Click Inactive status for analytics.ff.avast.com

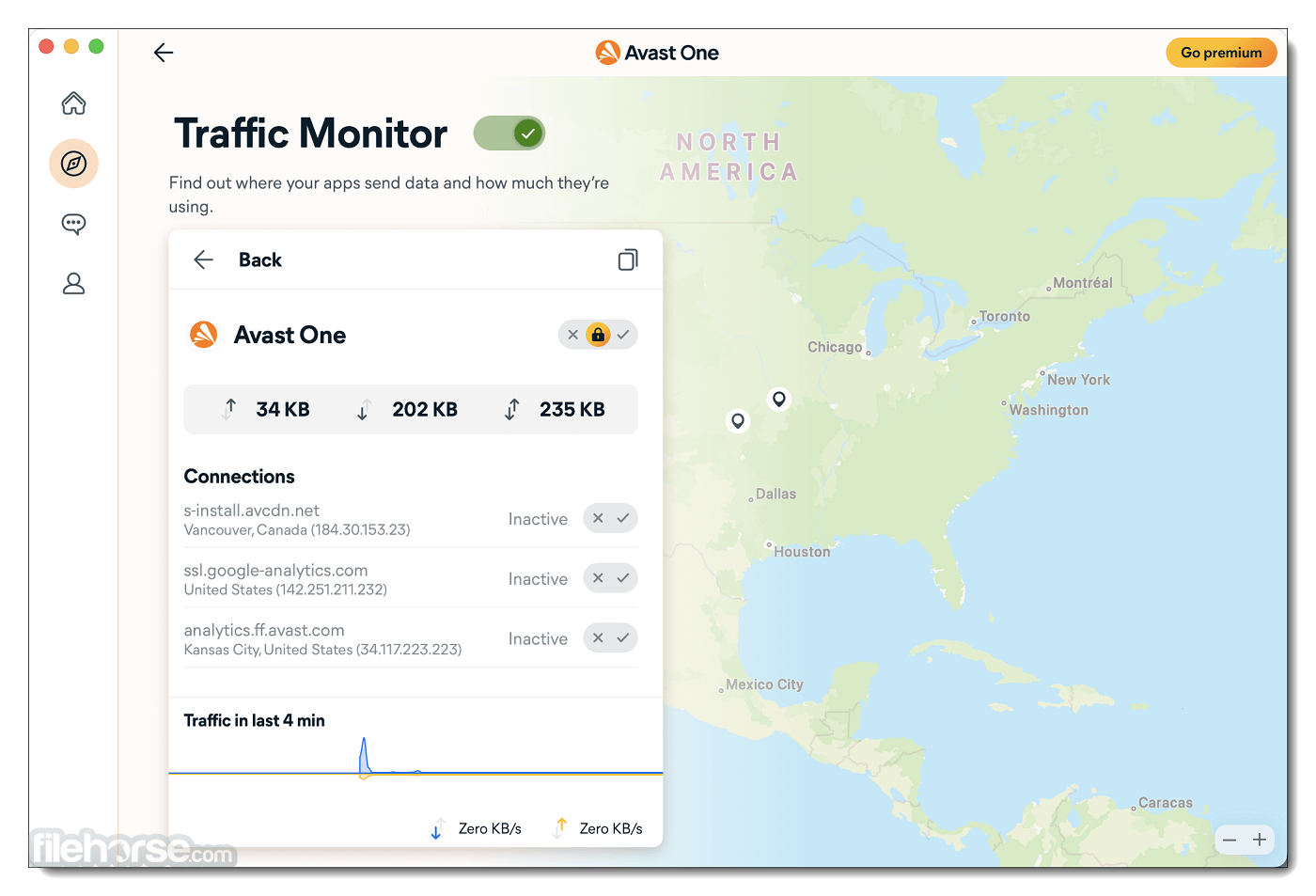point(538,639)
